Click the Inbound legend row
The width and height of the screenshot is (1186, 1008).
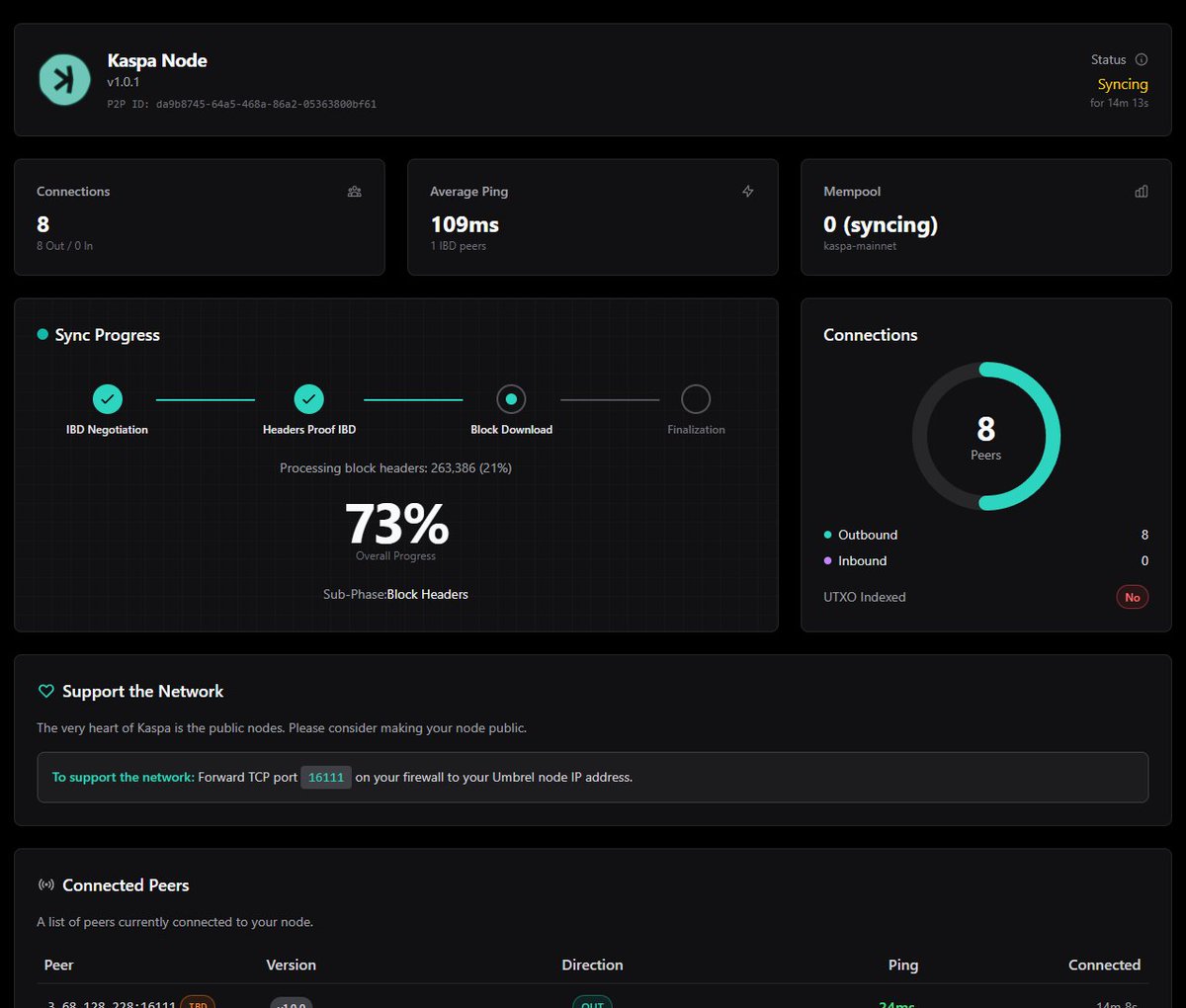tap(986, 560)
